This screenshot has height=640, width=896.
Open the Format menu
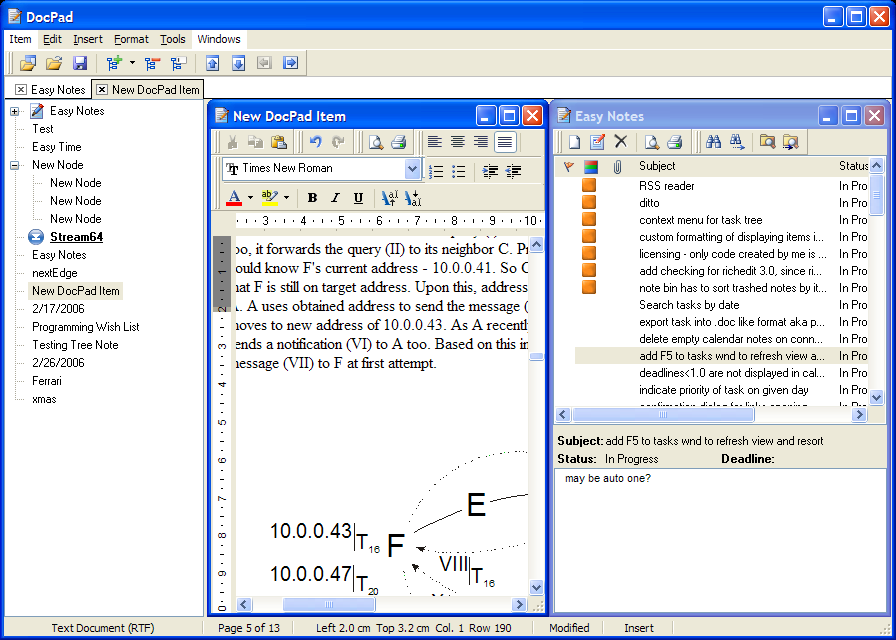131,39
